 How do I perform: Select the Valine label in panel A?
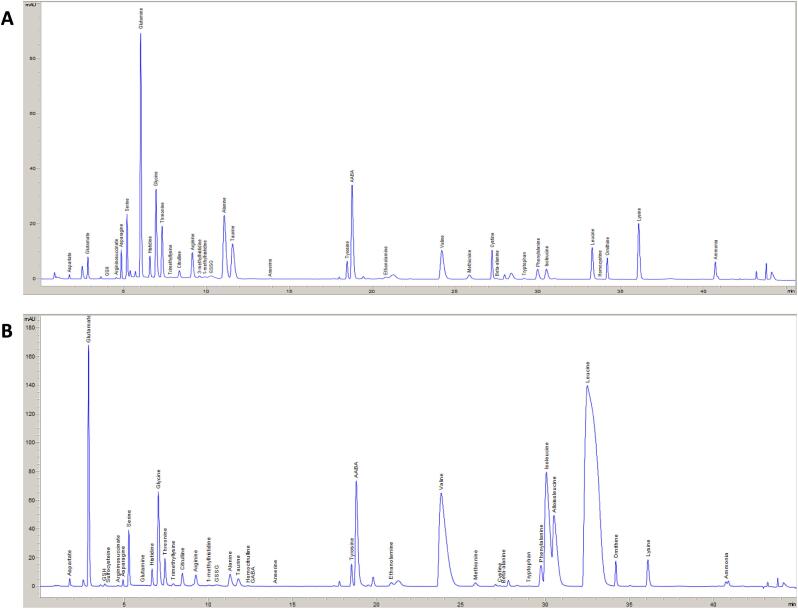click(x=442, y=241)
